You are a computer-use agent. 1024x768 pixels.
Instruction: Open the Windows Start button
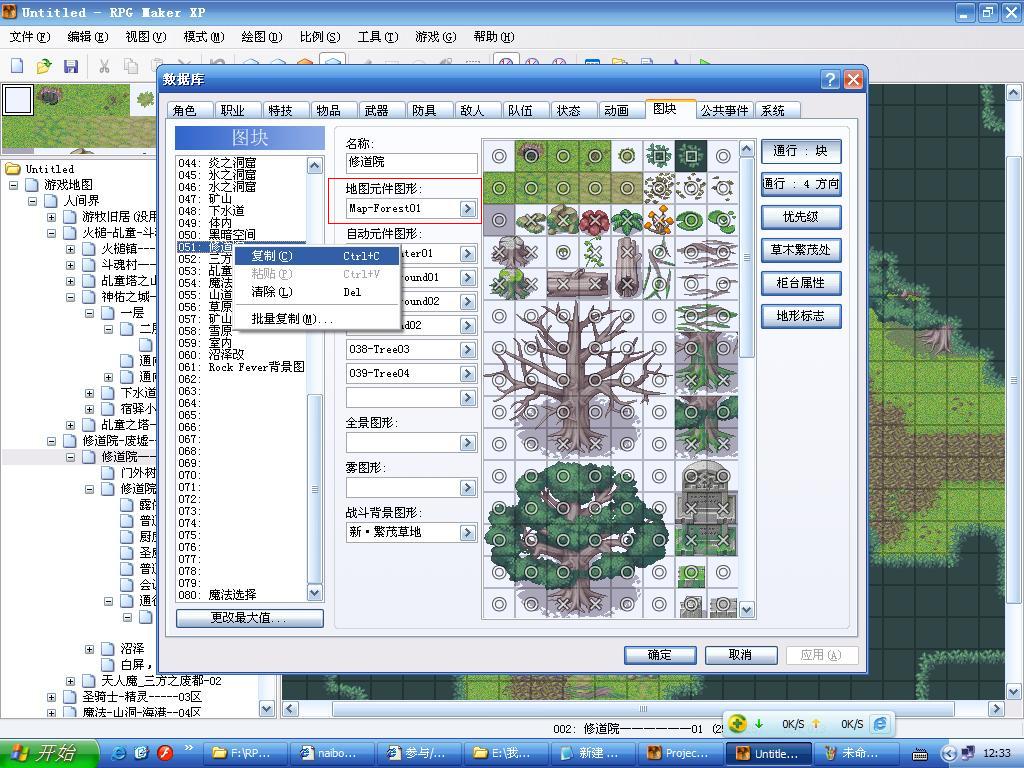pyautogui.click(x=49, y=753)
